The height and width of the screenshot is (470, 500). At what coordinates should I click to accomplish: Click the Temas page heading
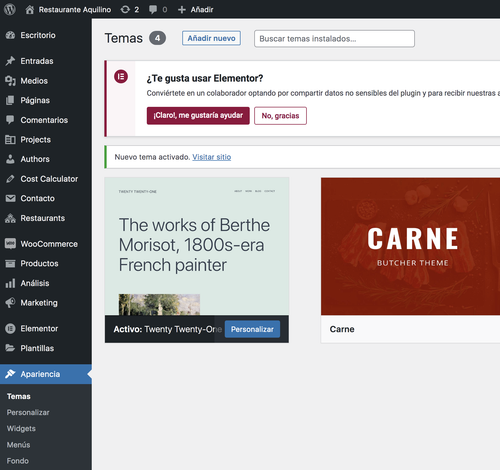point(124,38)
